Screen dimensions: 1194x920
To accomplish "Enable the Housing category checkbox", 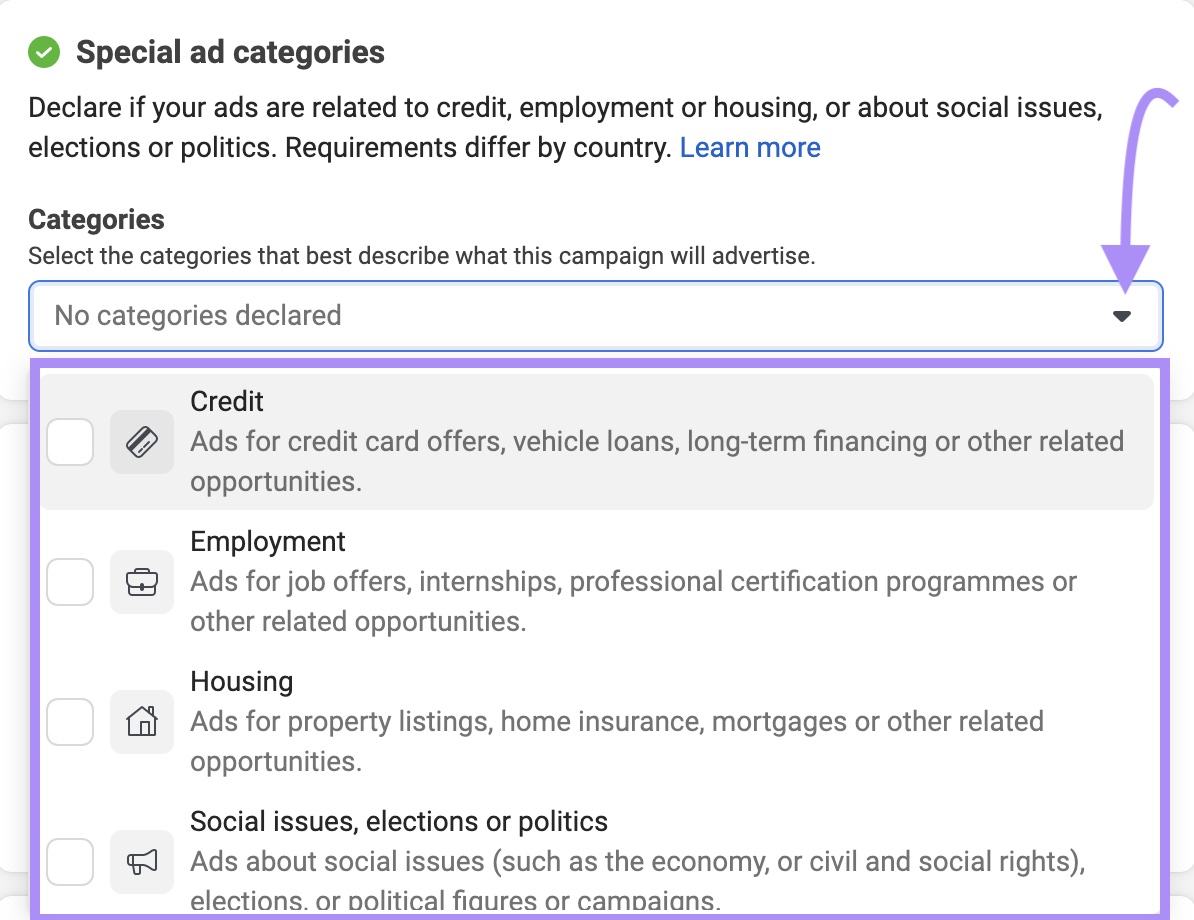I will (x=70, y=721).
